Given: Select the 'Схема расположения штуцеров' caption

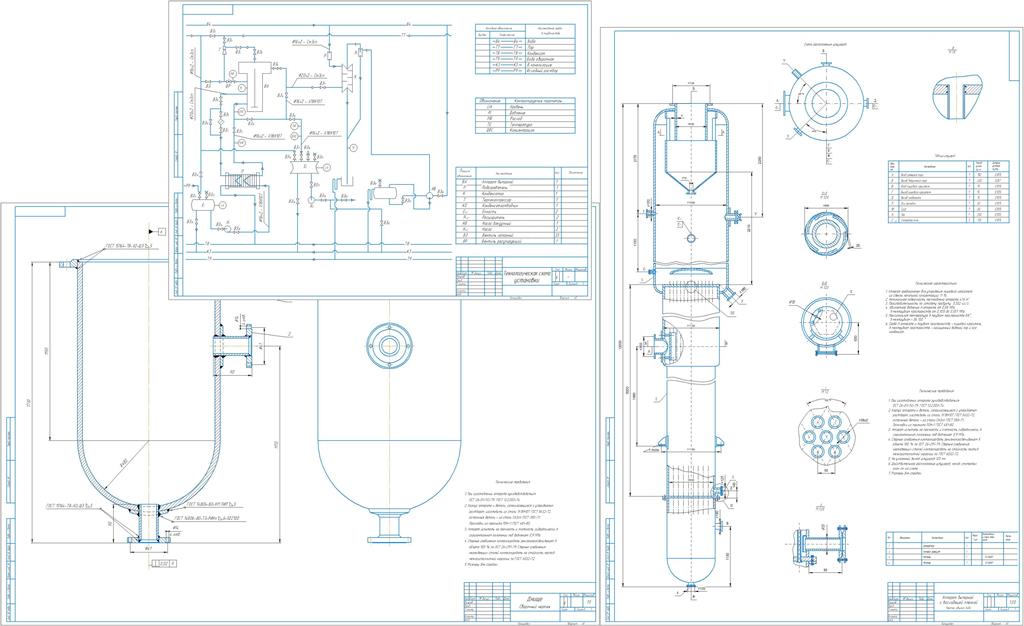Looking at the screenshot, I should (x=826, y=44).
